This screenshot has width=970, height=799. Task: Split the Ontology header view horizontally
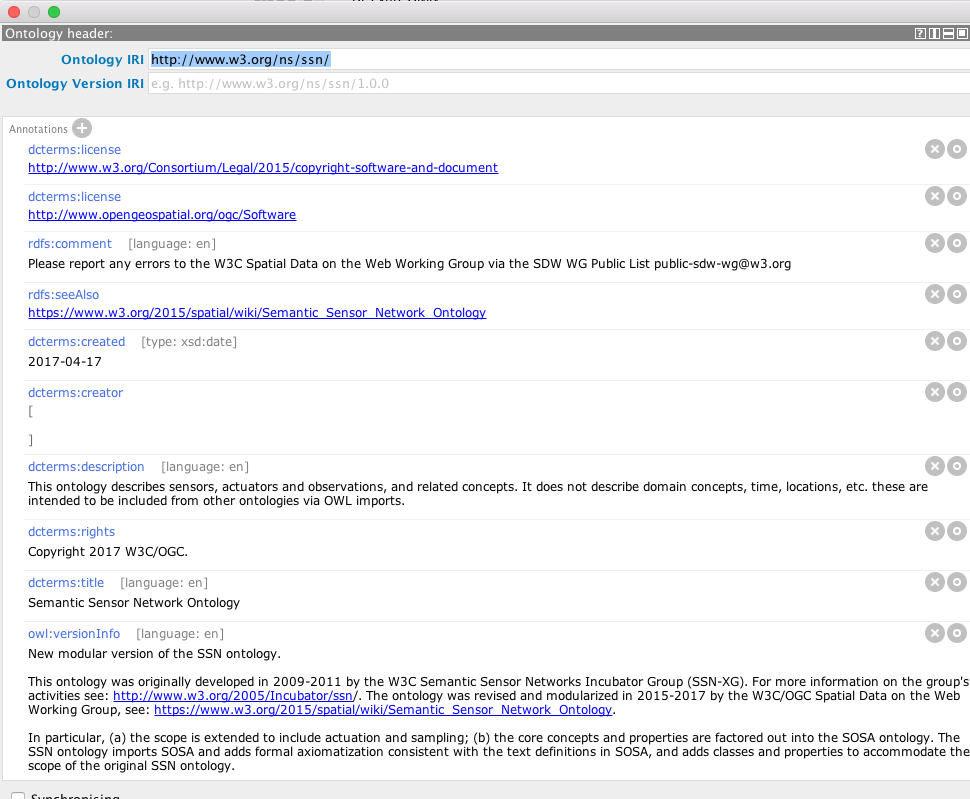(x=948, y=33)
